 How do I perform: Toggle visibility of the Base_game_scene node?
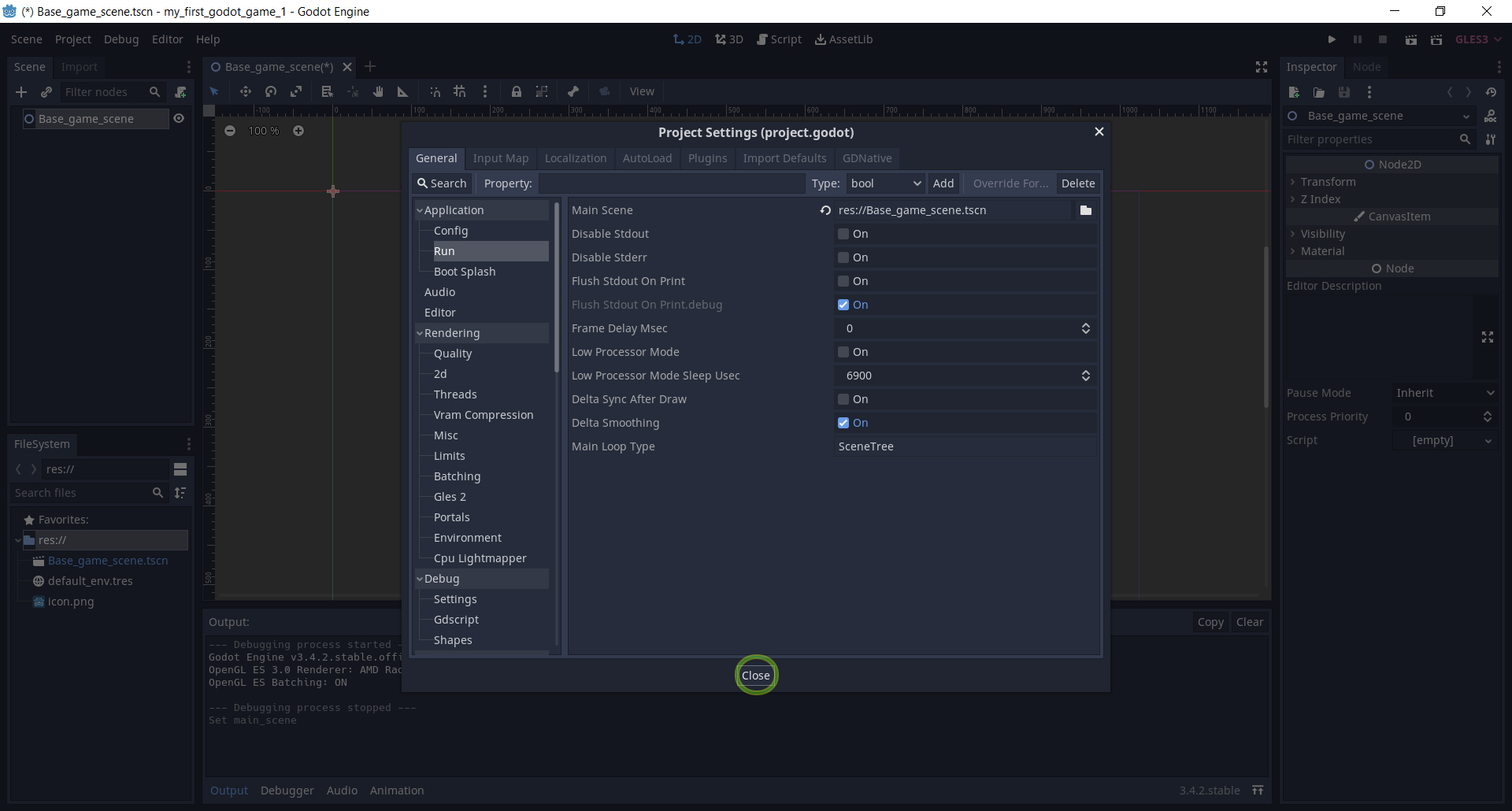tap(179, 119)
